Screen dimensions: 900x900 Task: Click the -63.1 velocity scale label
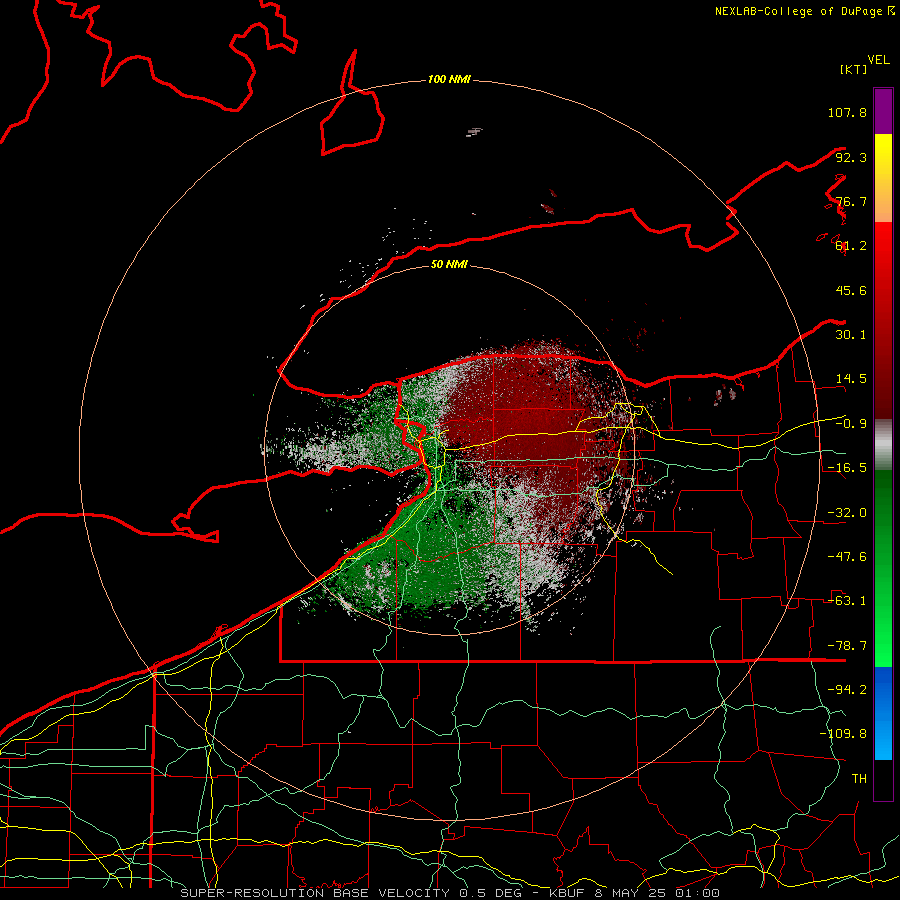coord(847,601)
